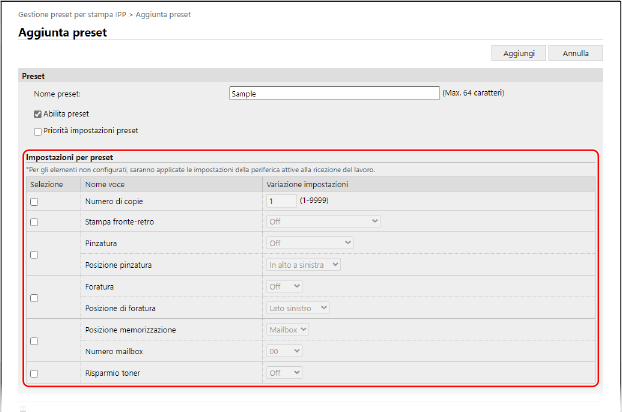Select the Posizione memorizzazione row checkbox

(x=34, y=341)
